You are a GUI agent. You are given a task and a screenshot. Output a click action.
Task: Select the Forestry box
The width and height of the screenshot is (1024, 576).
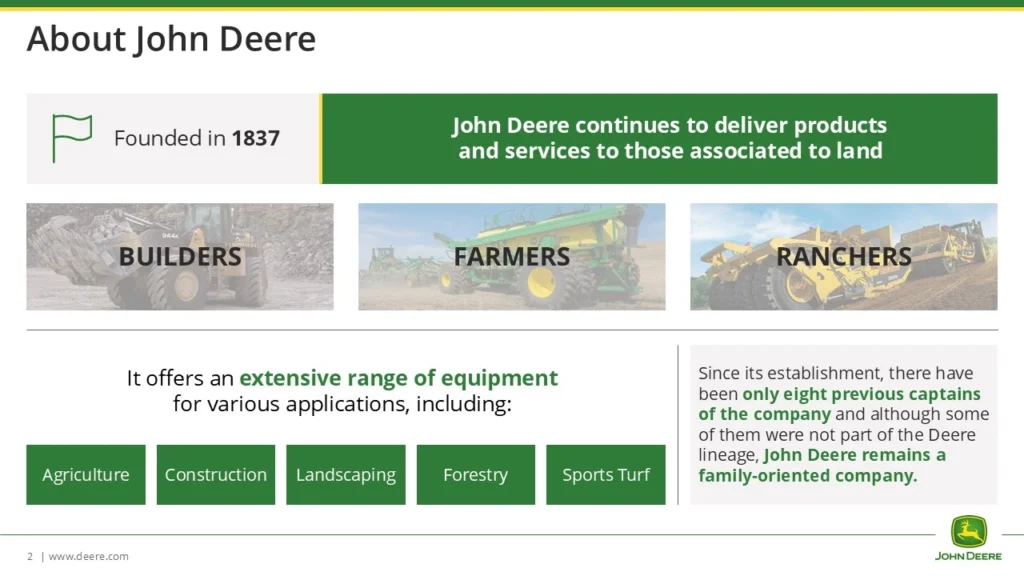(x=475, y=475)
